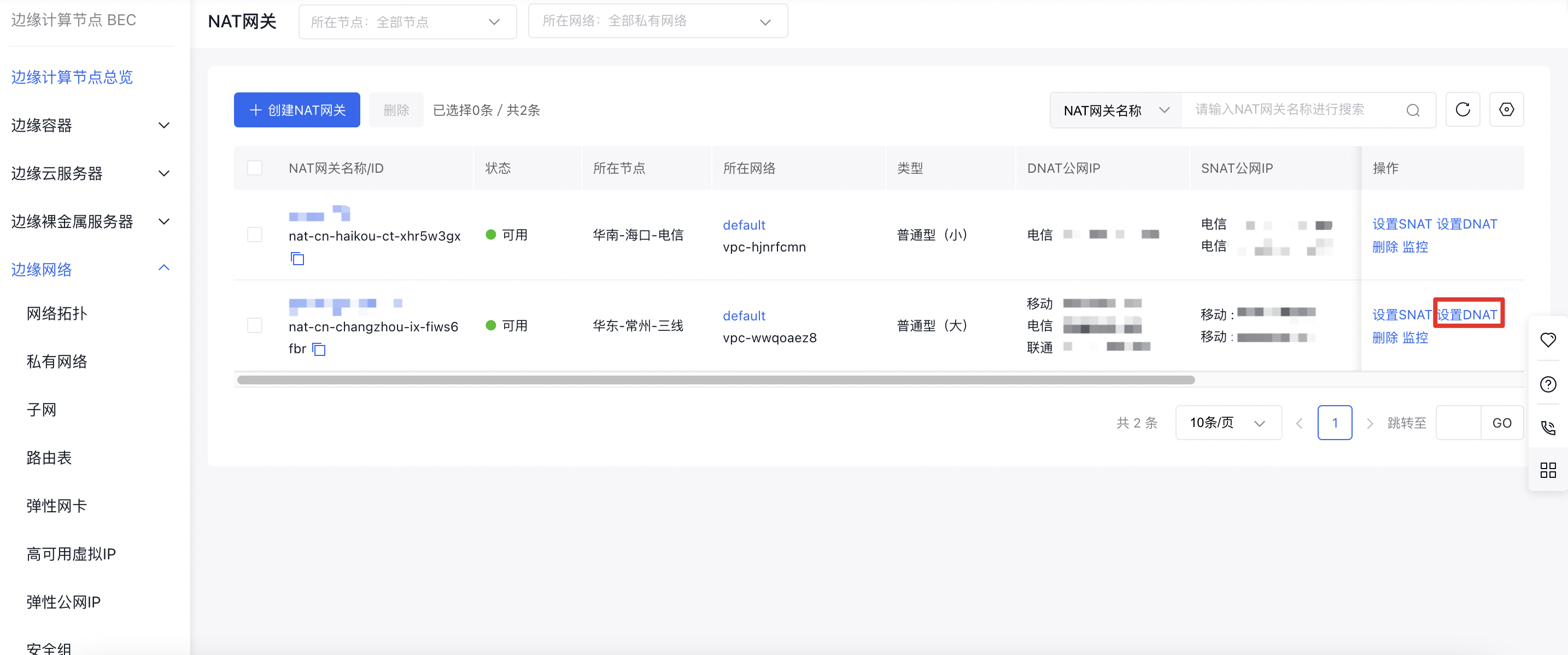Image resolution: width=1568 pixels, height=655 pixels.
Task: Click 设置DNAT for changzhou gateway
Action: pyautogui.click(x=1467, y=315)
